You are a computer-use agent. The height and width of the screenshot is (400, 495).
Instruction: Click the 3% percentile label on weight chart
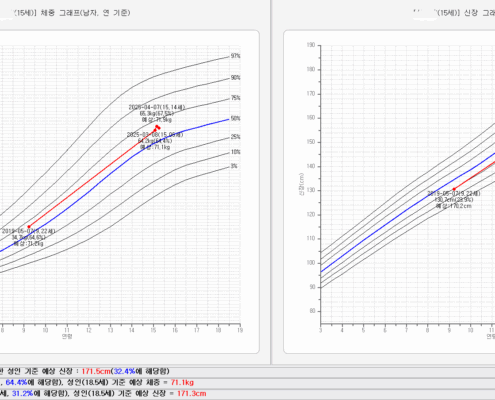tap(234, 166)
